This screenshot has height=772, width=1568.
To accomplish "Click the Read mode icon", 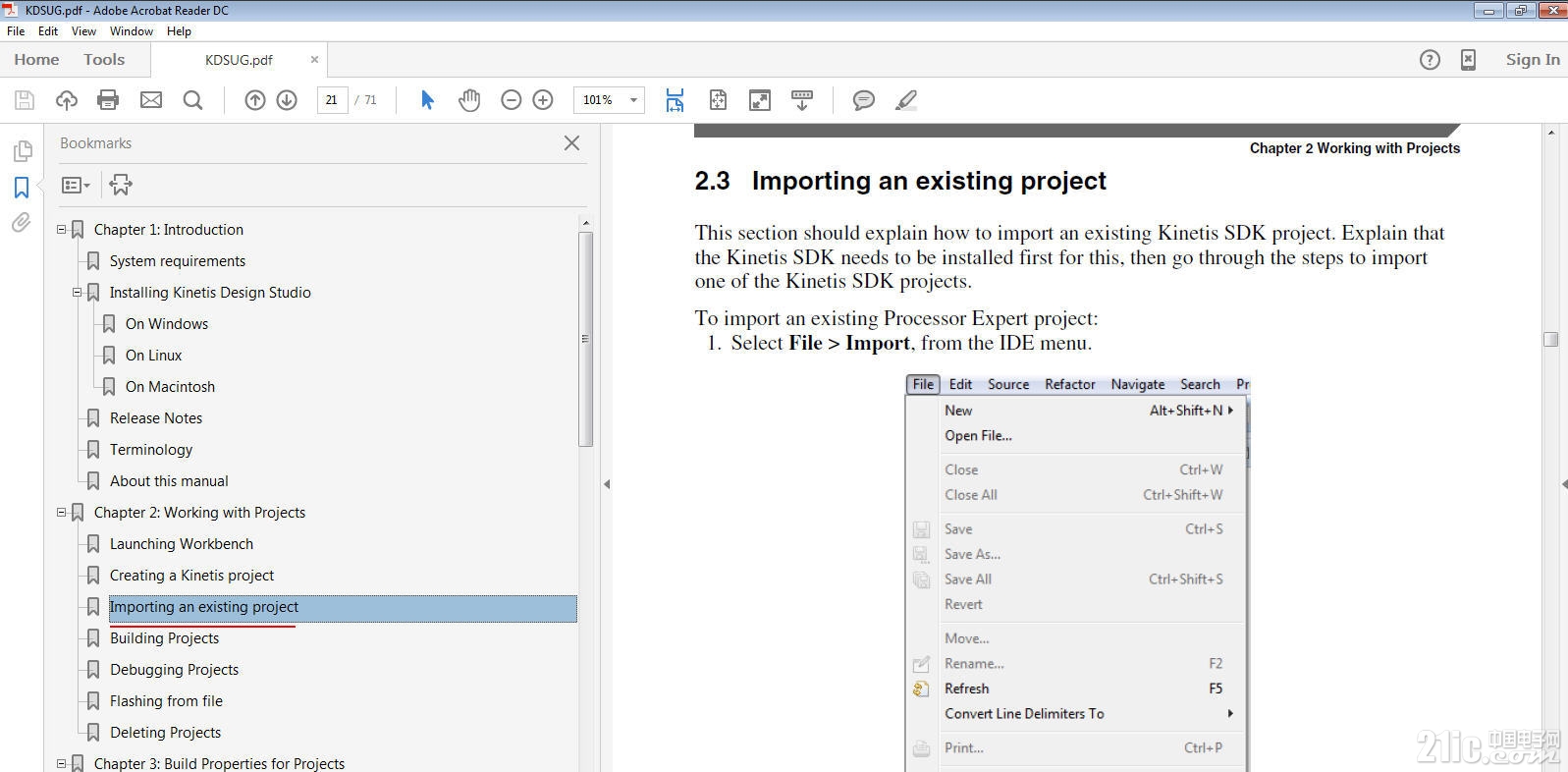I will tap(802, 100).
